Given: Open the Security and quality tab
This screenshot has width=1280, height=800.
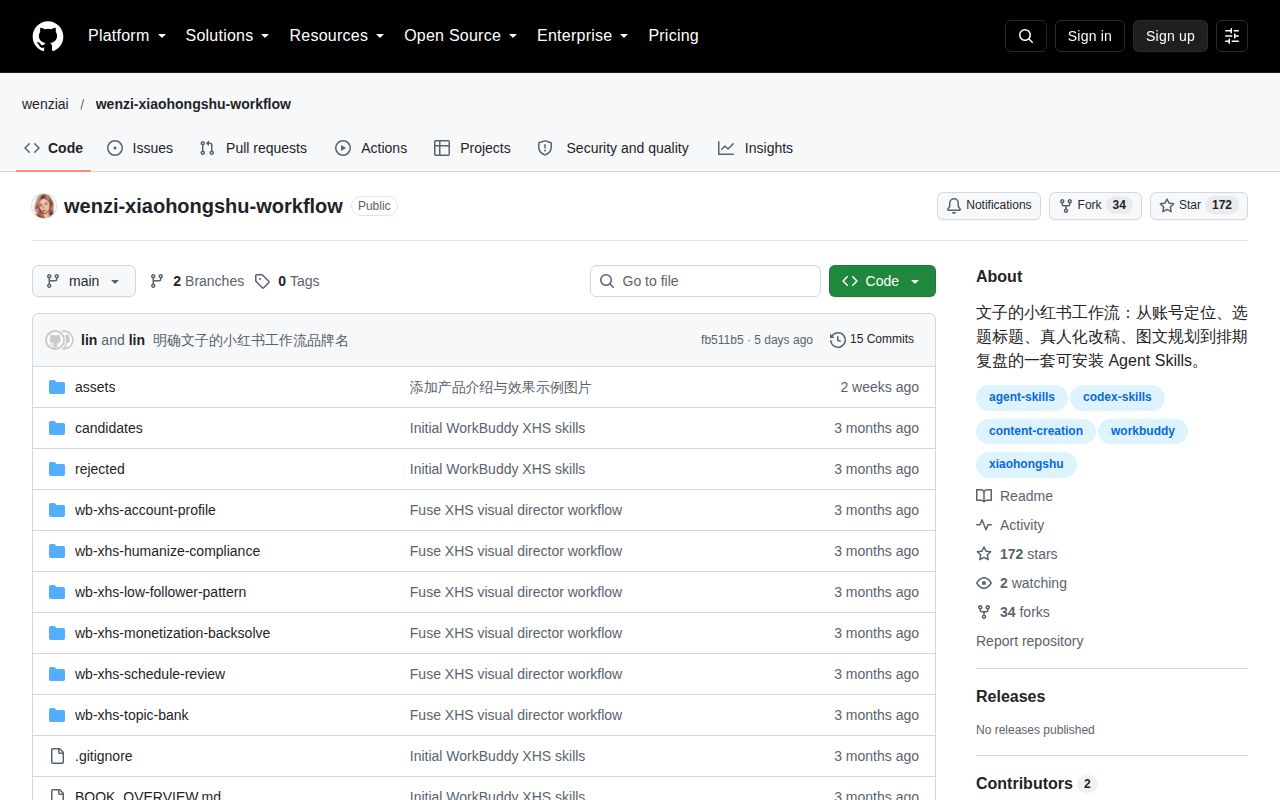Looking at the screenshot, I should (x=613, y=148).
